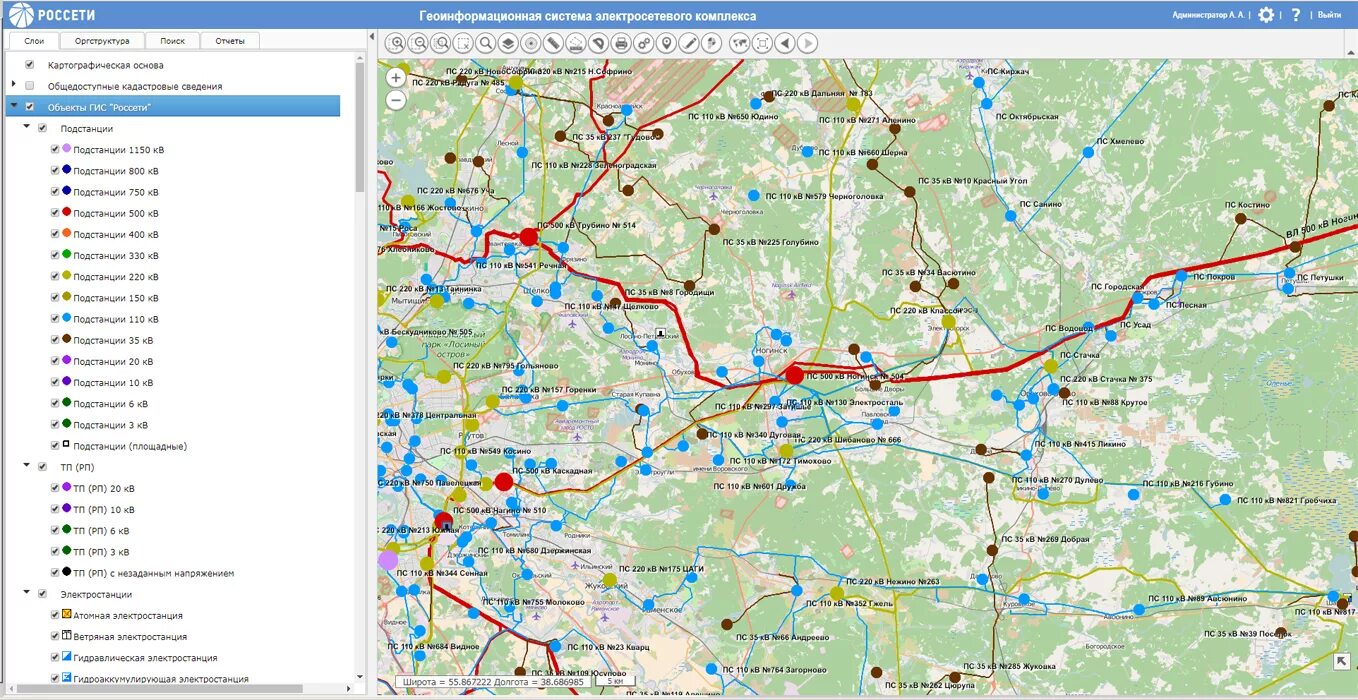Viewport: 1358px width, 700px height.
Task: Click the tool icon after the pencil
Action: point(711,43)
